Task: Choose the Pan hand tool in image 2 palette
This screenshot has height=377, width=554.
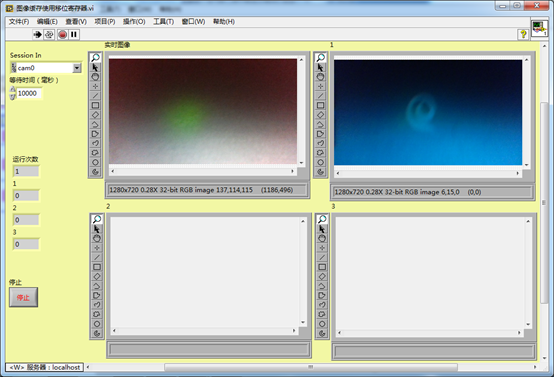Action: pyautogui.click(x=97, y=238)
